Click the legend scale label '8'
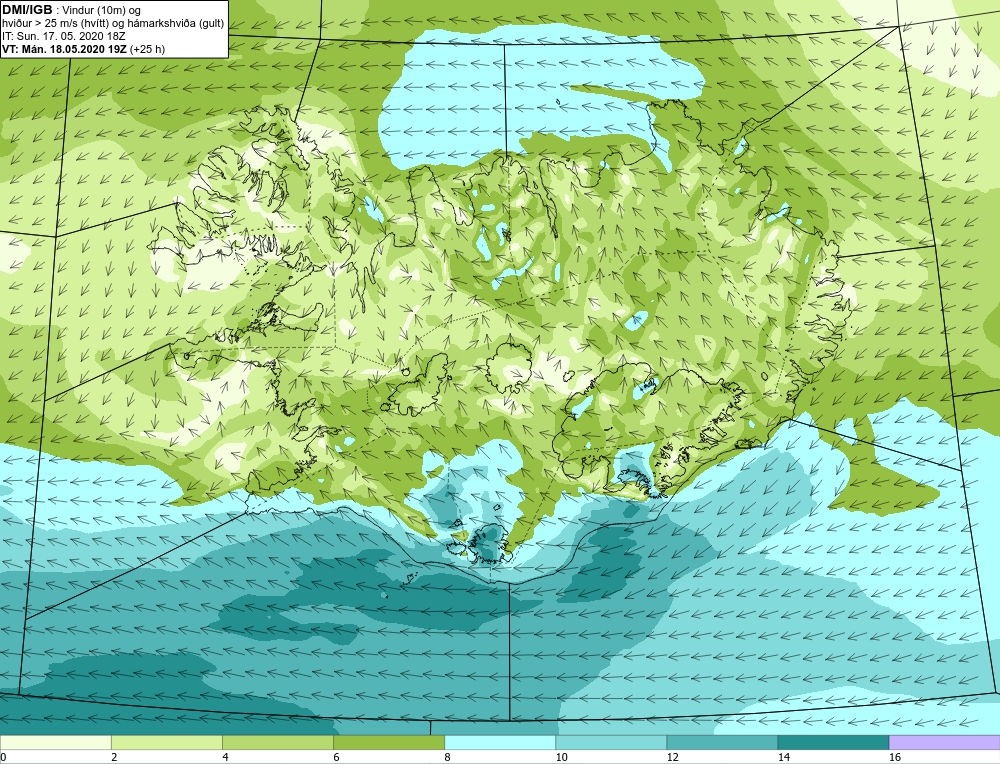This screenshot has width=1000, height=764. (447, 757)
